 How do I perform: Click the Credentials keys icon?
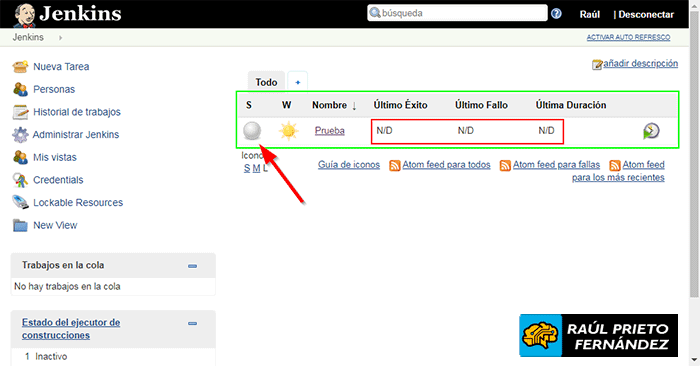[x=21, y=180]
